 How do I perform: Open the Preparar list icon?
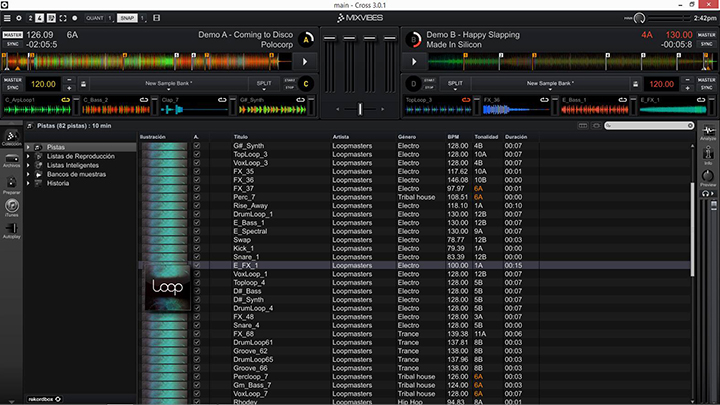click(x=11, y=185)
